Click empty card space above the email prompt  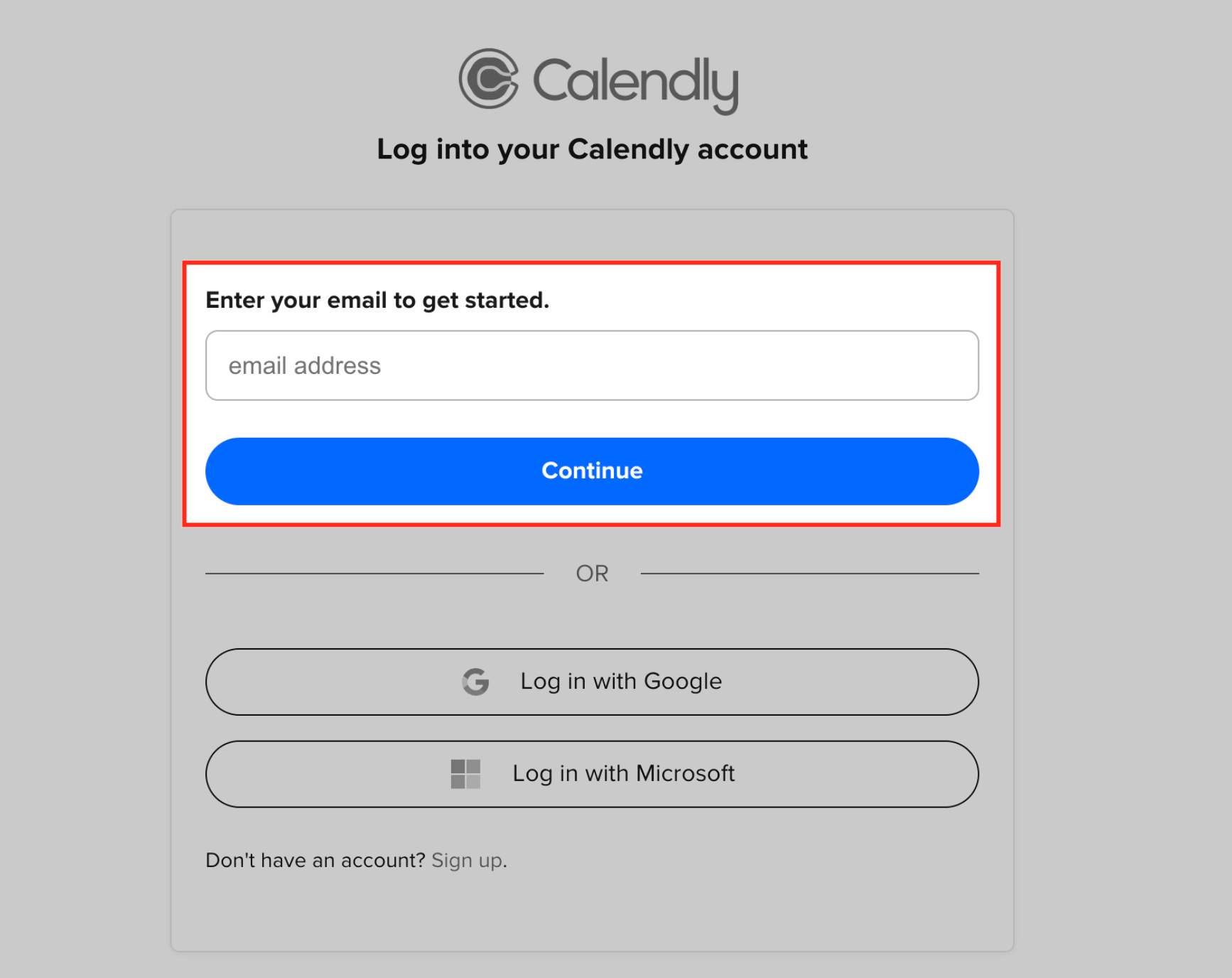(592, 235)
